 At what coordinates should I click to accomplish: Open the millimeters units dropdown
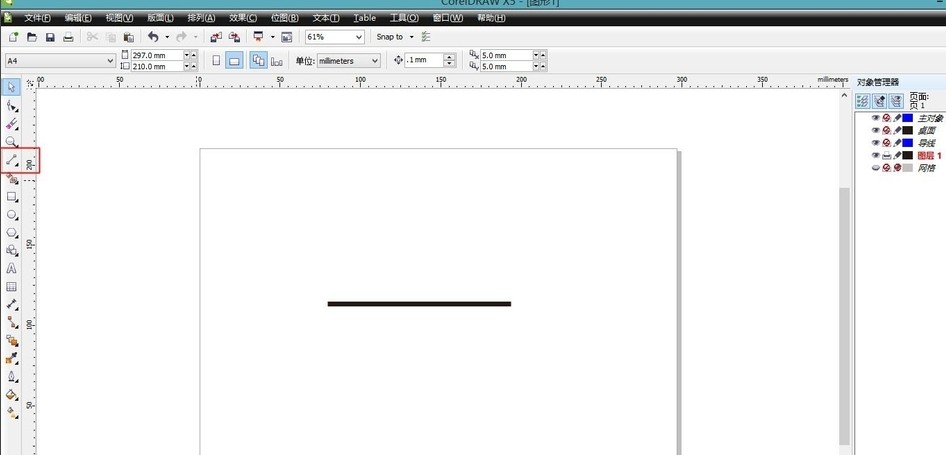tap(349, 60)
